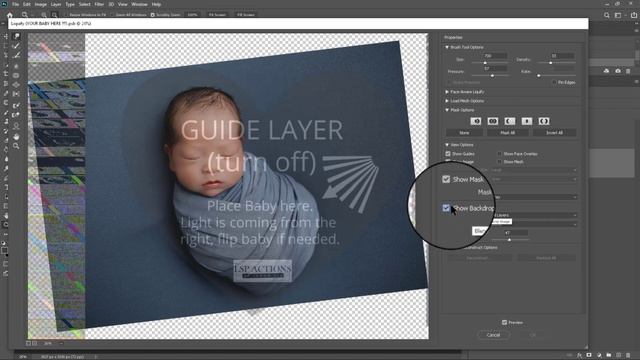Screen dimensions: 640x360
Task: Click the Add layer mask icon
Action: [589, 355]
